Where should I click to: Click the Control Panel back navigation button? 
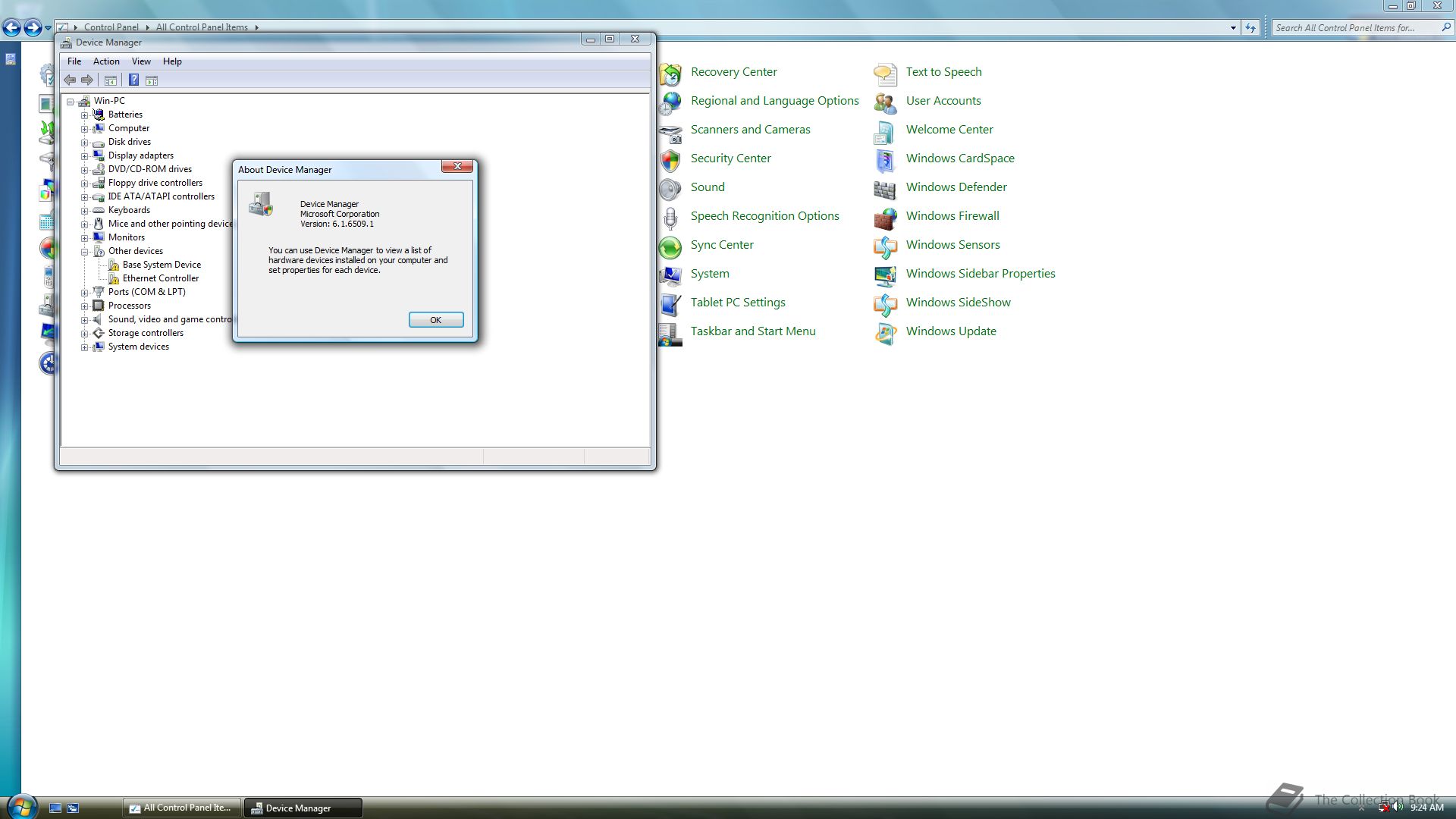11,28
